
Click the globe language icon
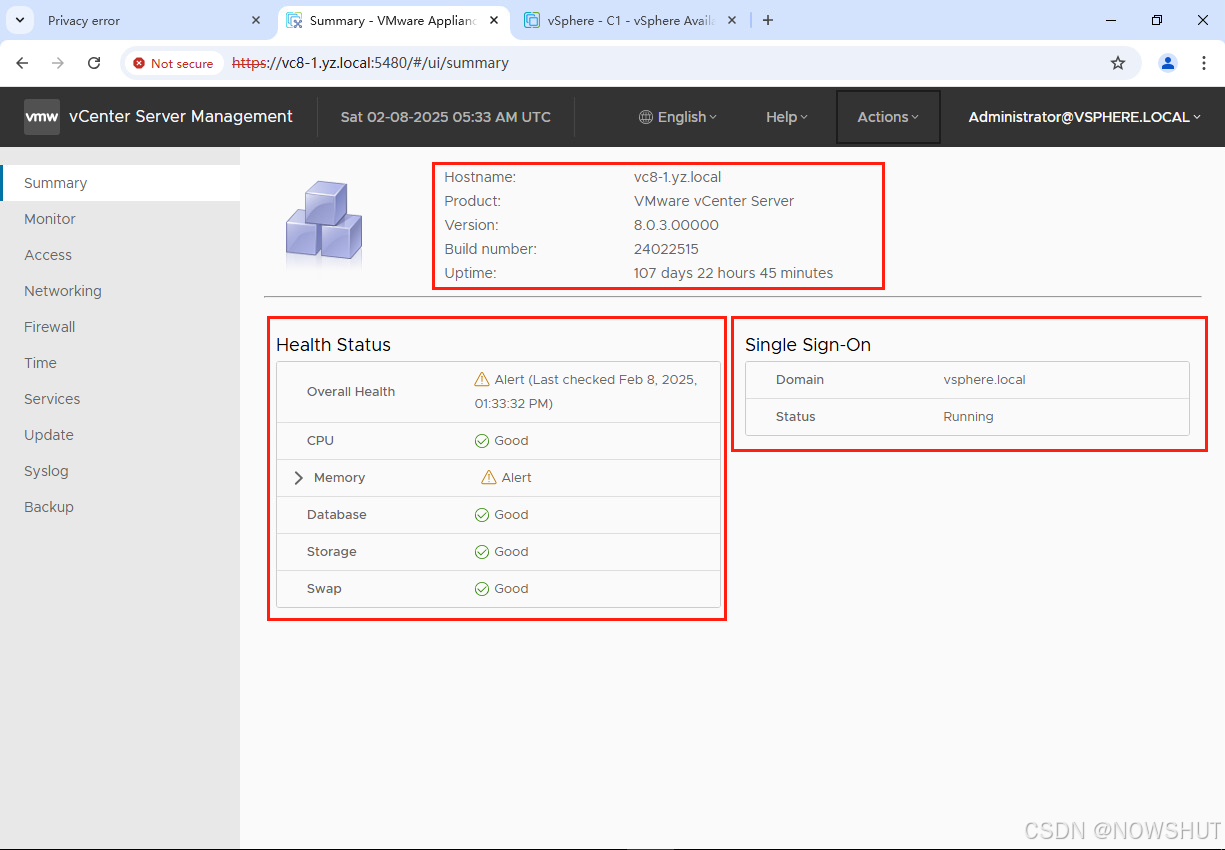[x=646, y=117]
